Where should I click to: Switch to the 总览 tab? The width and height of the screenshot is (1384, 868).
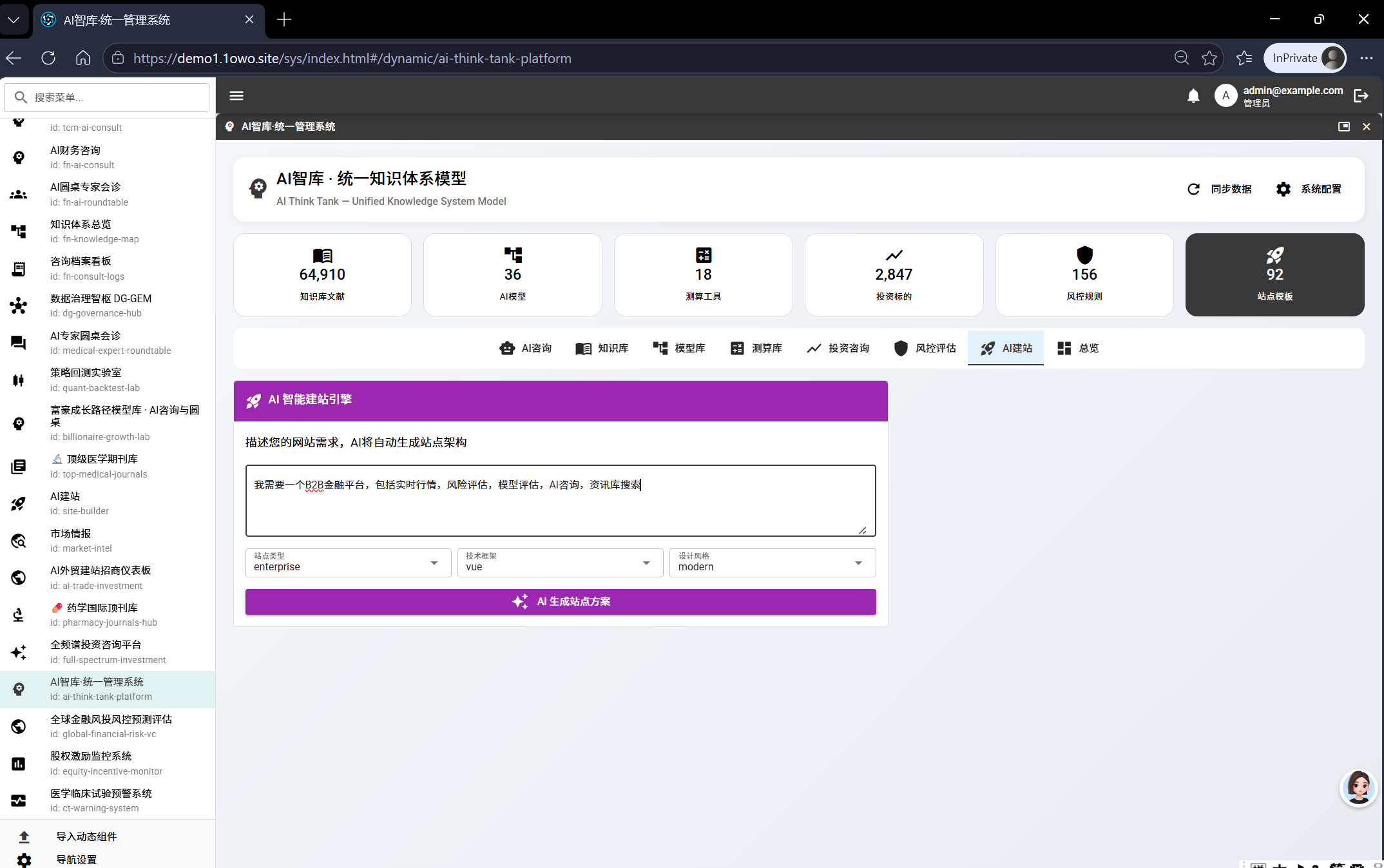pyautogui.click(x=1078, y=349)
